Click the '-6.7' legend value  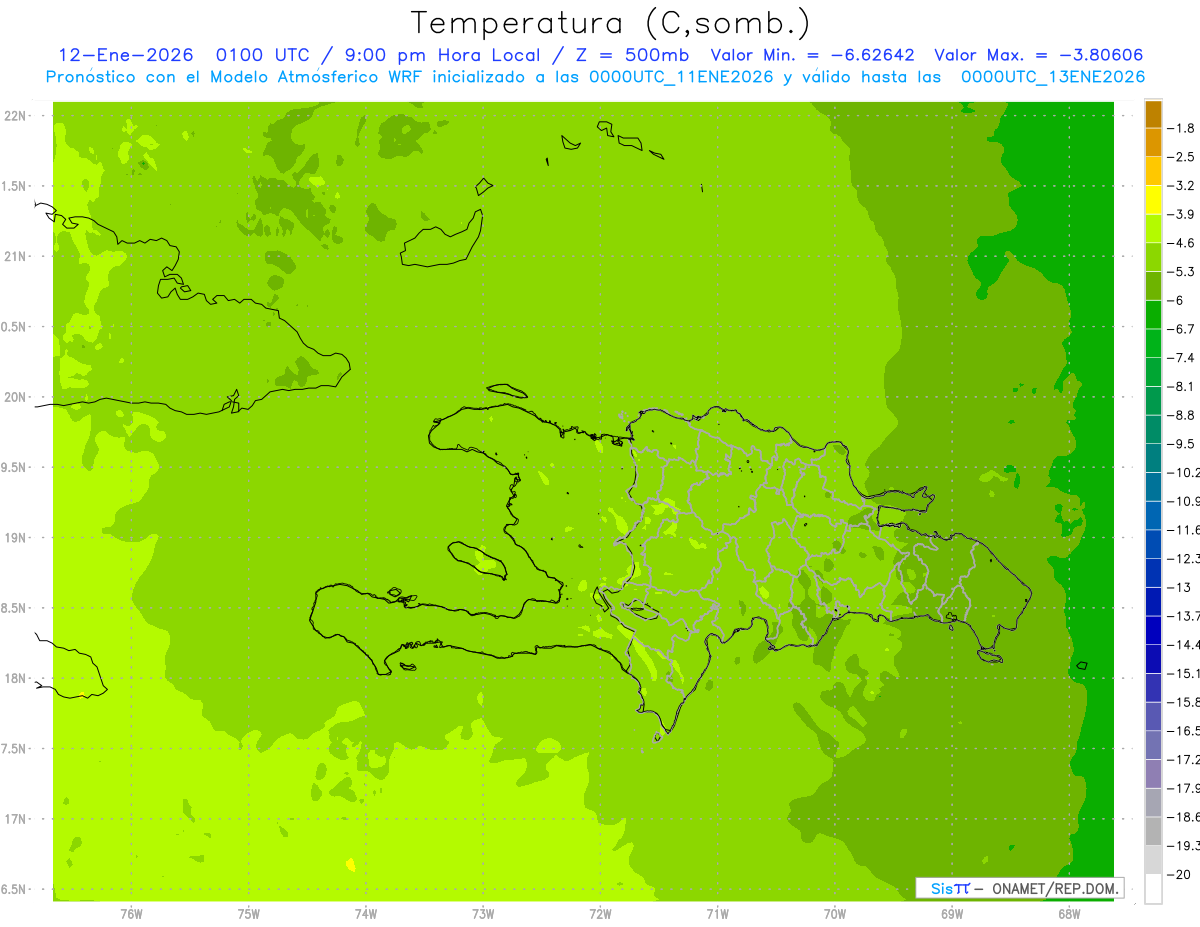[x=1182, y=329]
